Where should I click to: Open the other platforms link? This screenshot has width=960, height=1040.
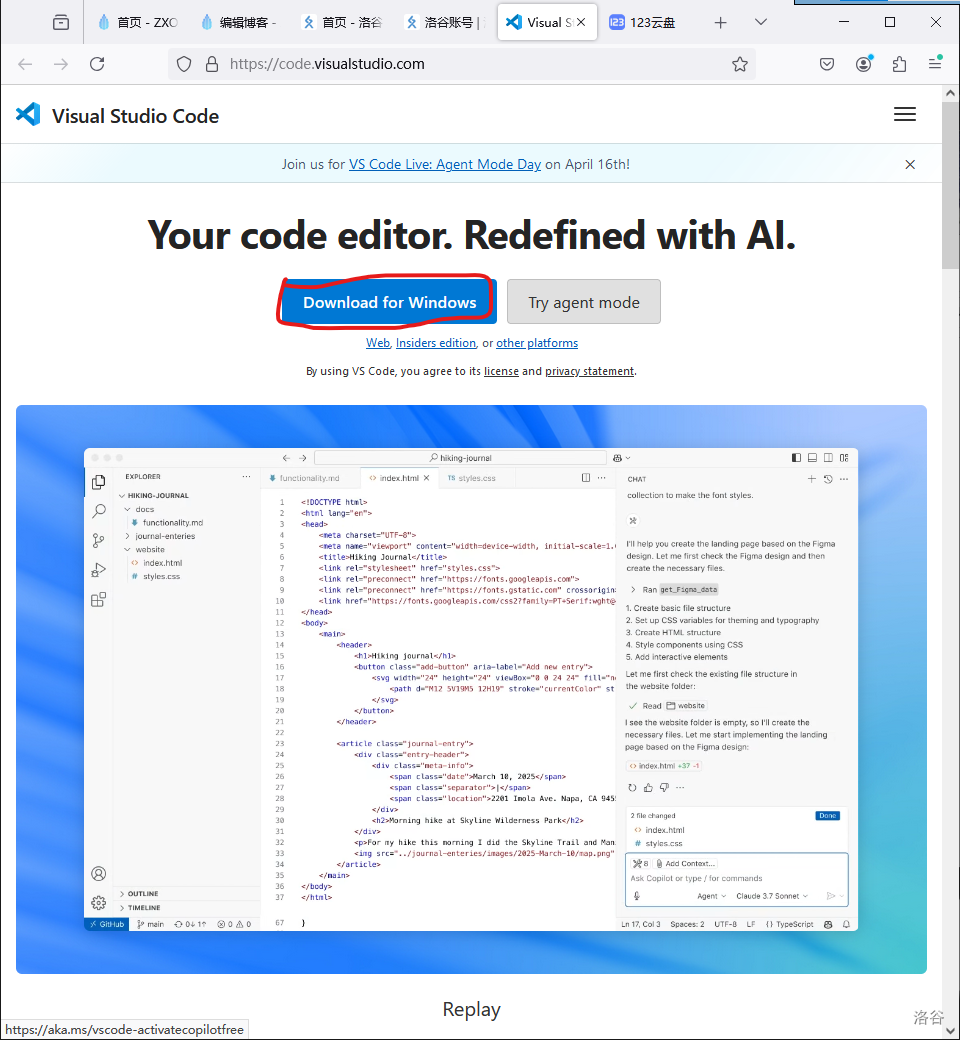(x=537, y=343)
